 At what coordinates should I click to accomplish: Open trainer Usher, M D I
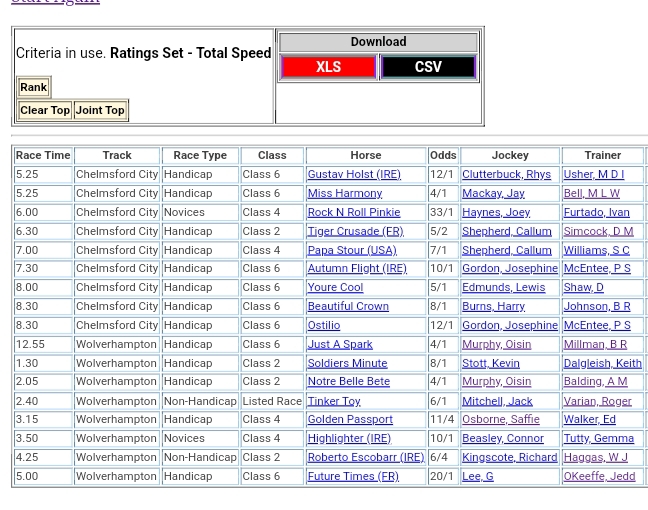(593, 175)
